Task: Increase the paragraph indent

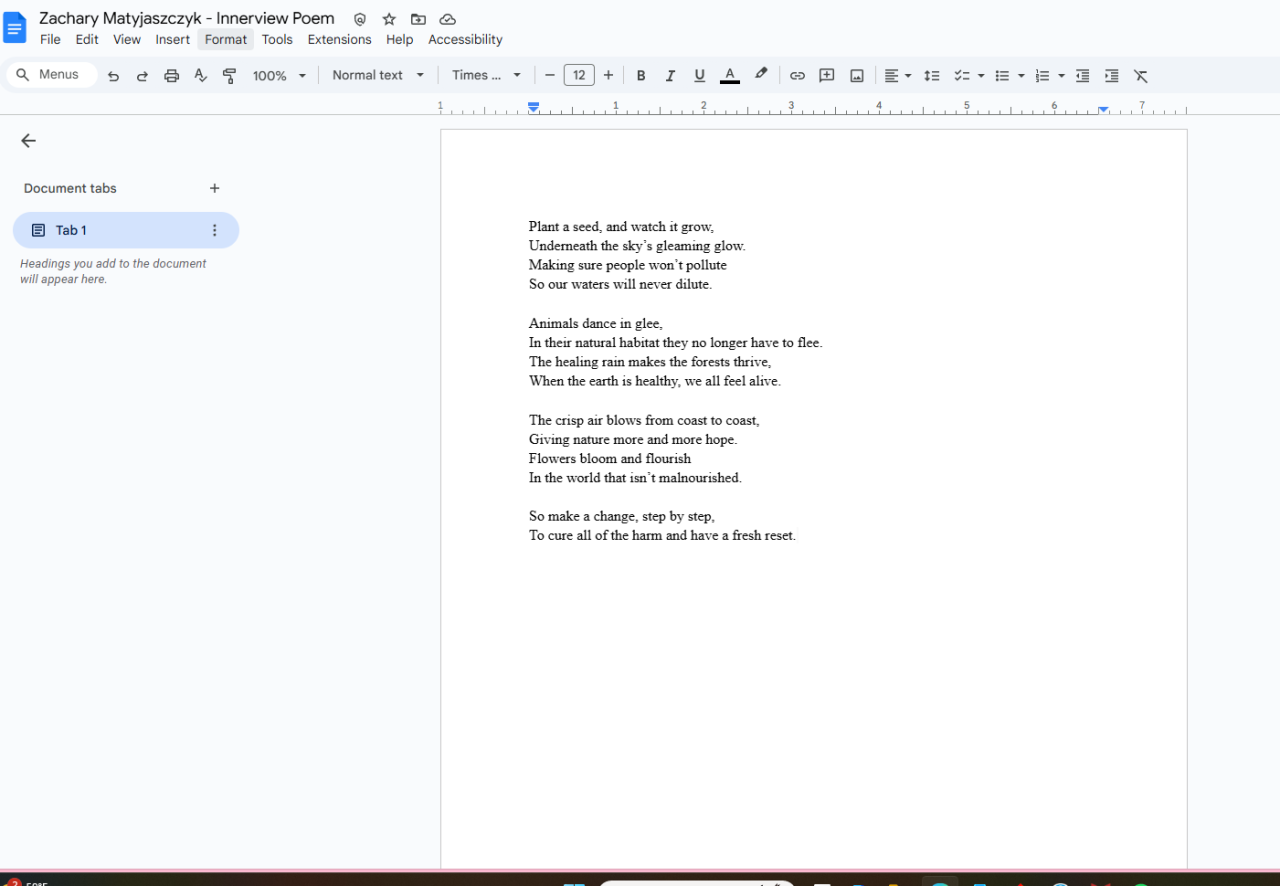Action: click(x=1111, y=75)
